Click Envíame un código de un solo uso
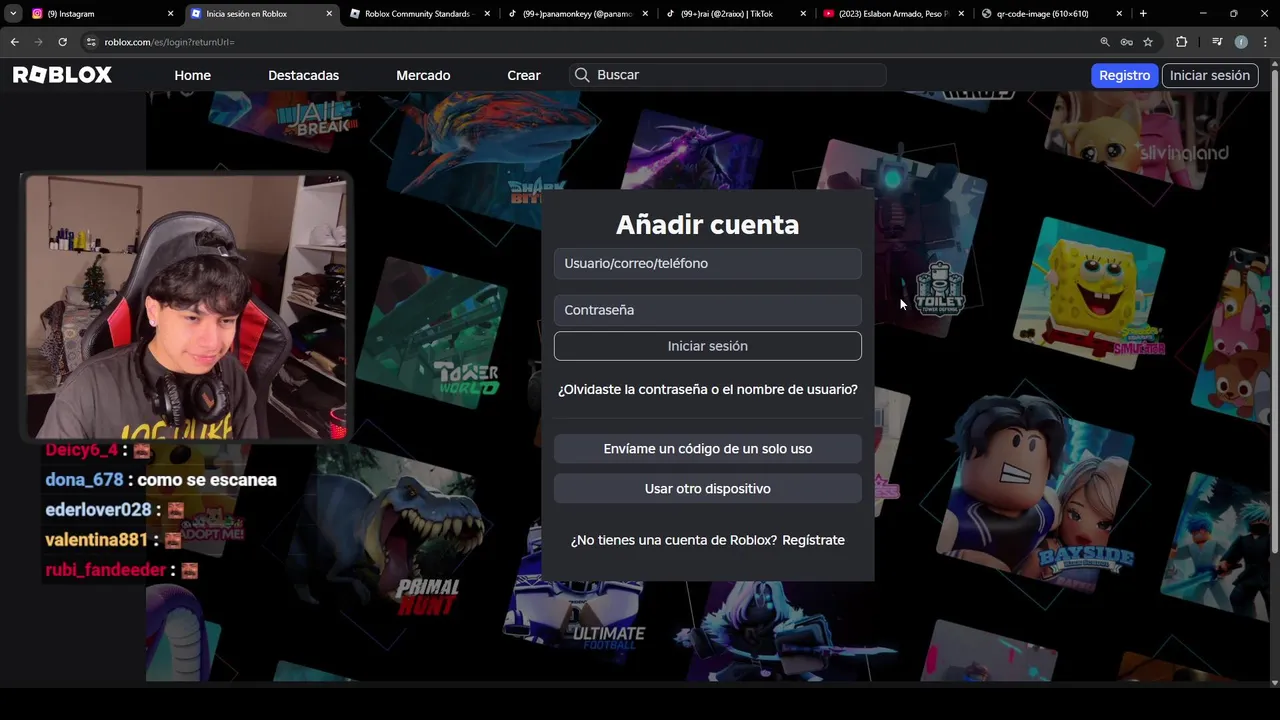The image size is (1280, 720). (707, 449)
